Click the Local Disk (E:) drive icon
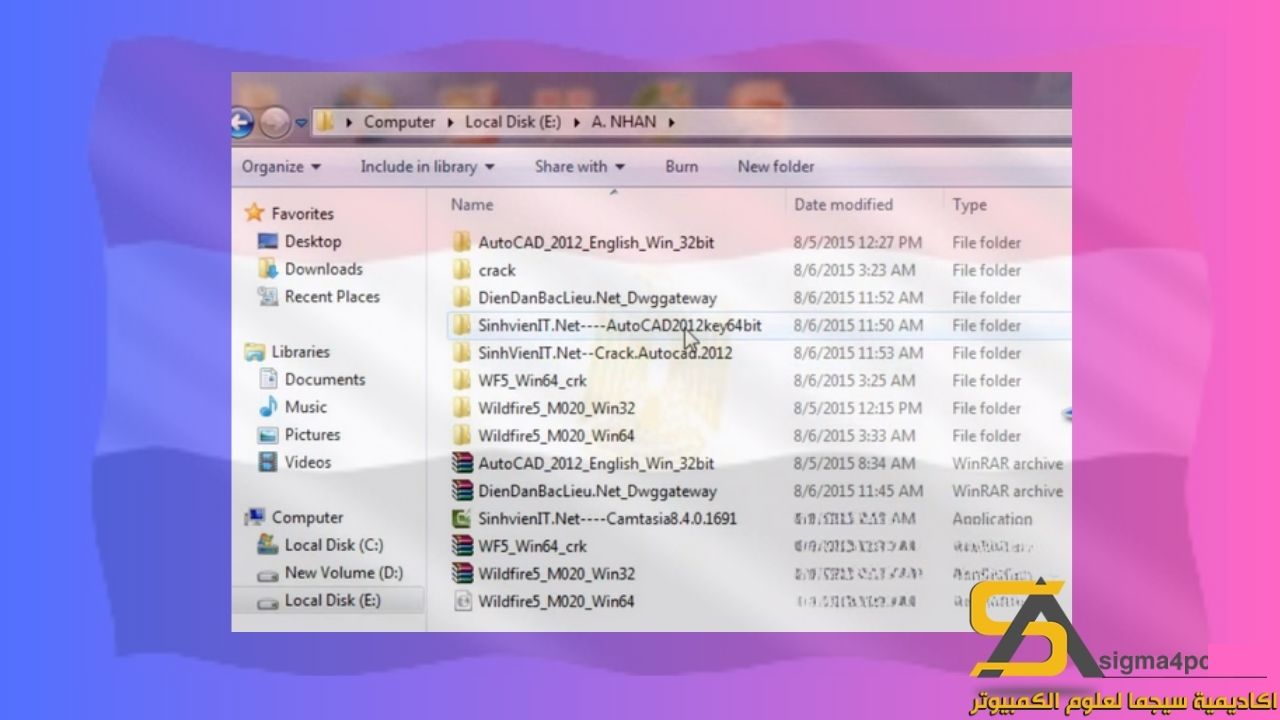This screenshot has height=720, width=1280. pos(267,602)
